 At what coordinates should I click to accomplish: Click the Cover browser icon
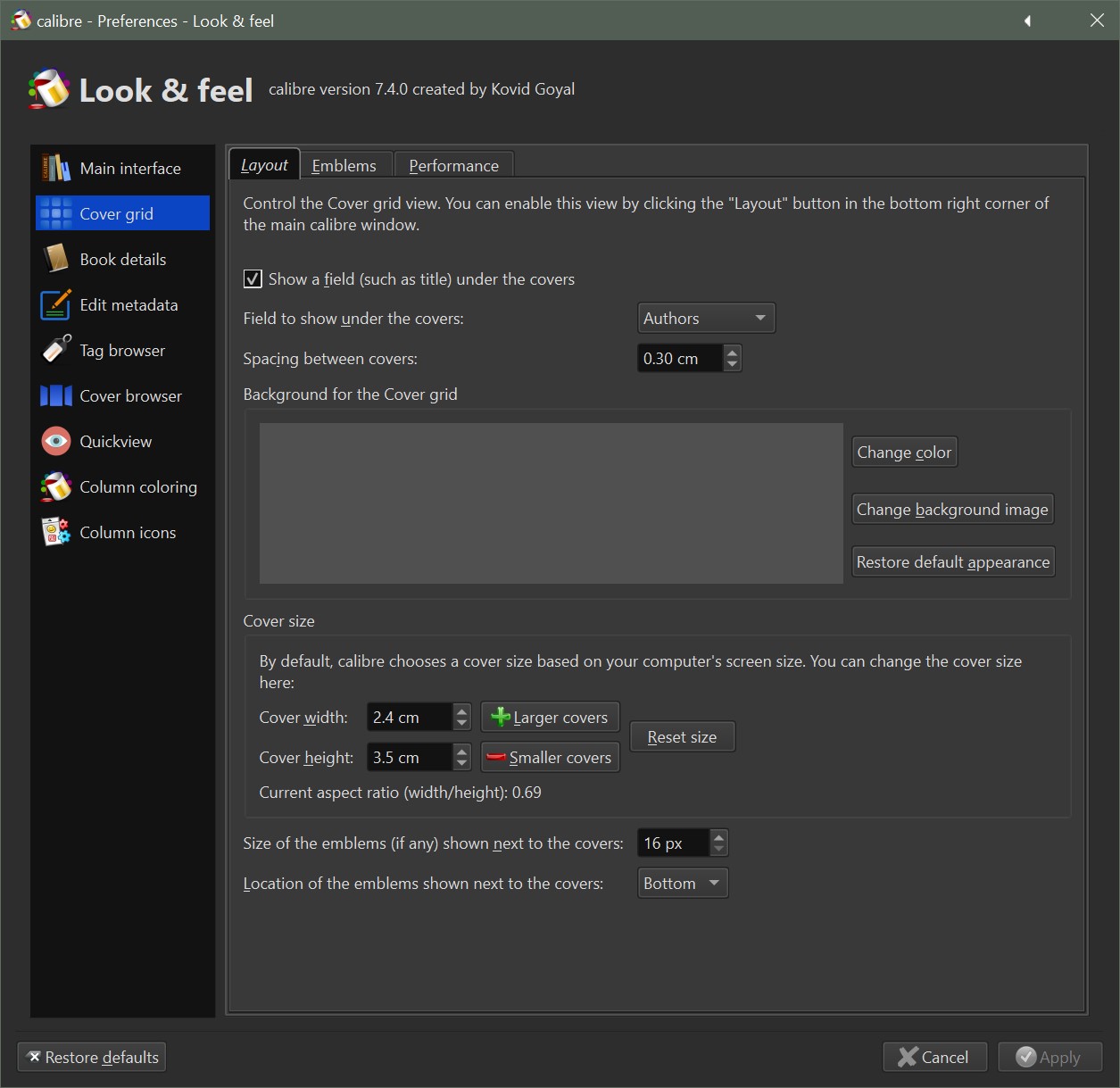(x=56, y=395)
